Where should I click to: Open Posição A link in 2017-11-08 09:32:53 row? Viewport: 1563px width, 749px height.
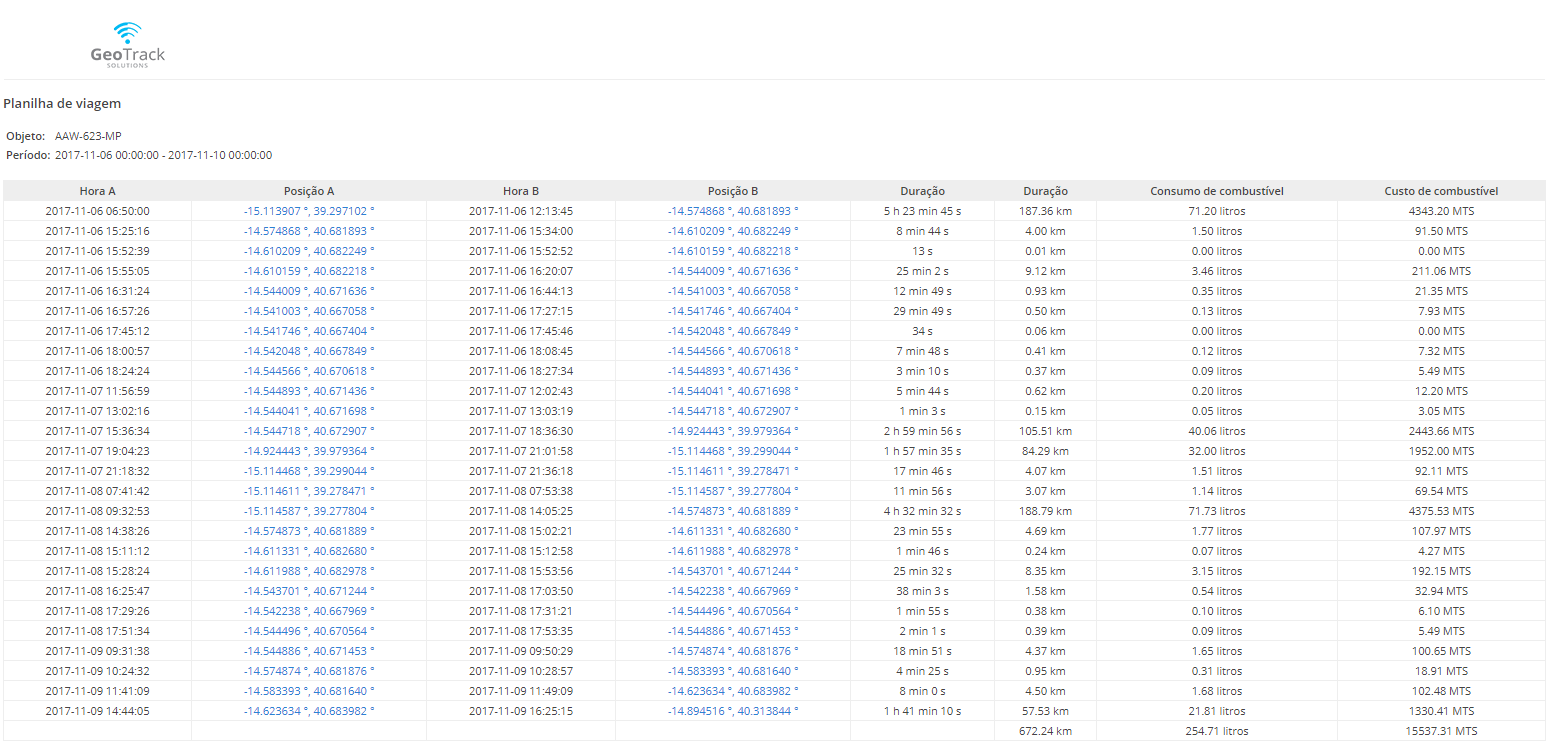coord(308,511)
